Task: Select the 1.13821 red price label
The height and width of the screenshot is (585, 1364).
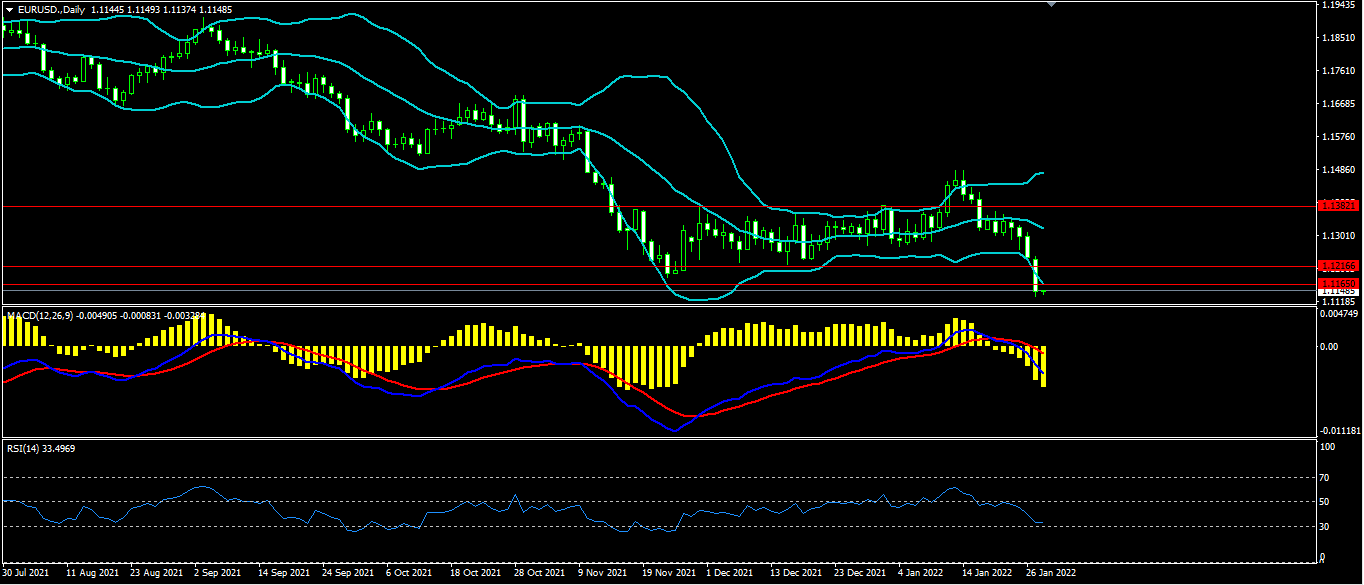Action: click(1338, 205)
